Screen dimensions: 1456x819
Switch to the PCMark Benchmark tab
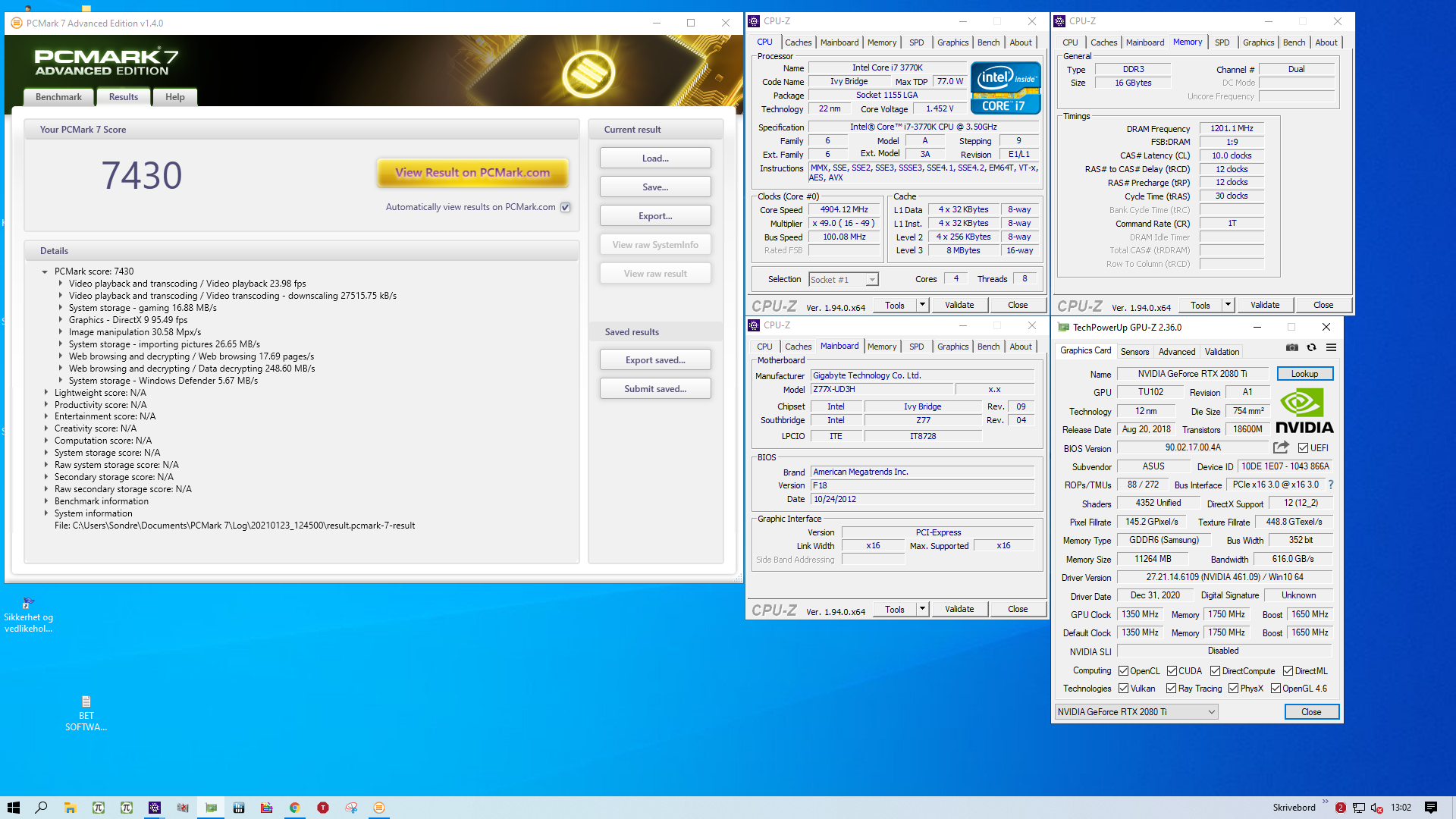[x=58, y=97]
